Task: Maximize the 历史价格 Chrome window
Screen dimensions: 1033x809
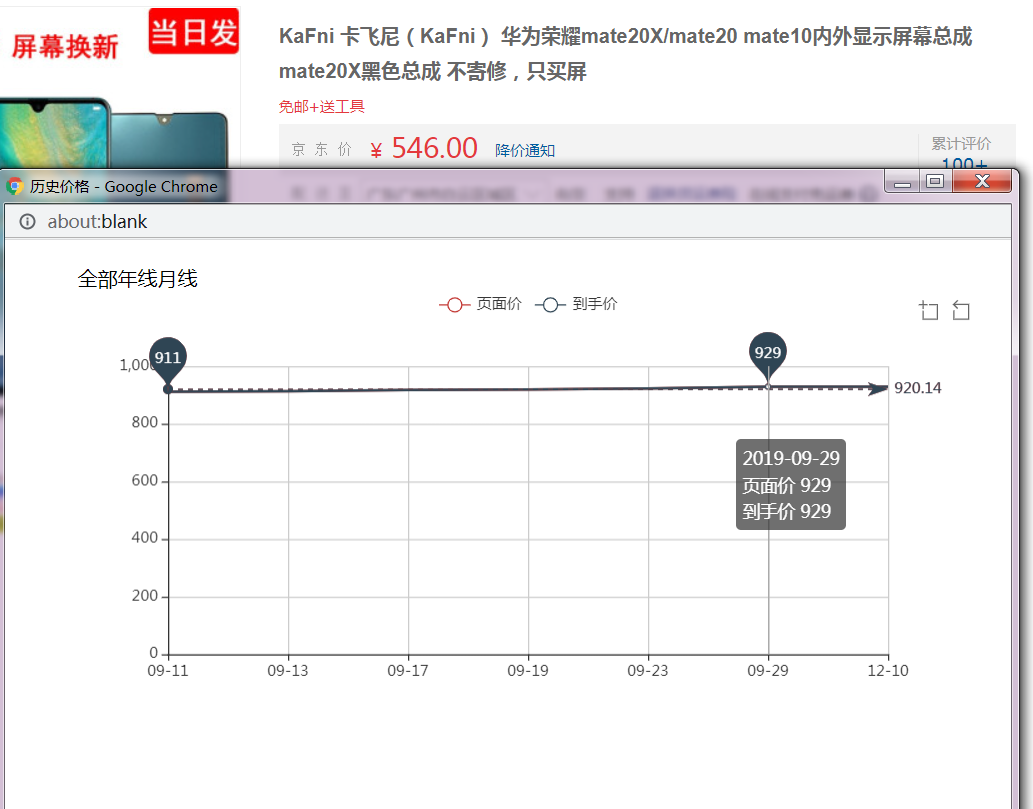Action: point(935,181)
